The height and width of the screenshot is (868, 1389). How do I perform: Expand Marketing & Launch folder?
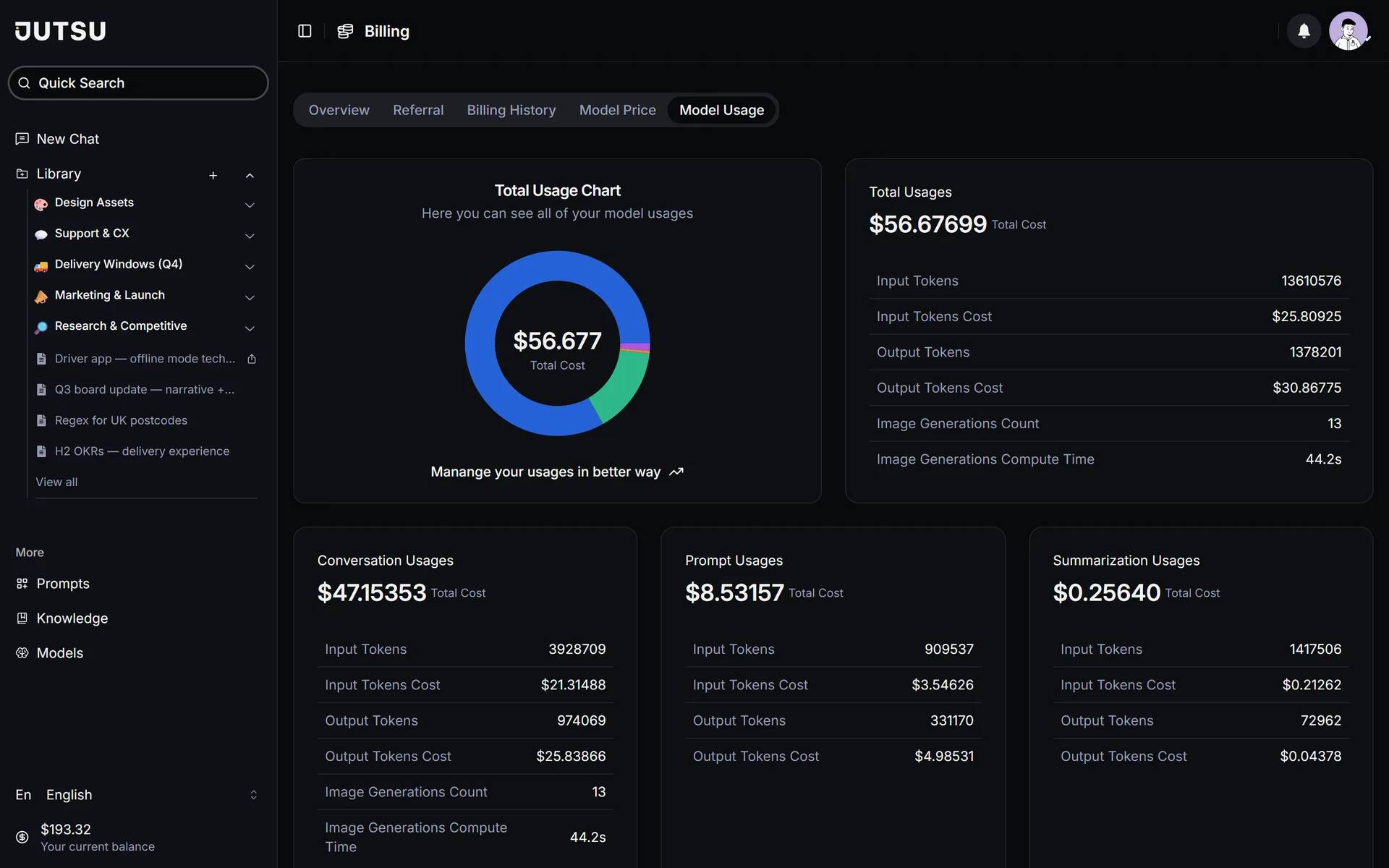pos(250,298)
